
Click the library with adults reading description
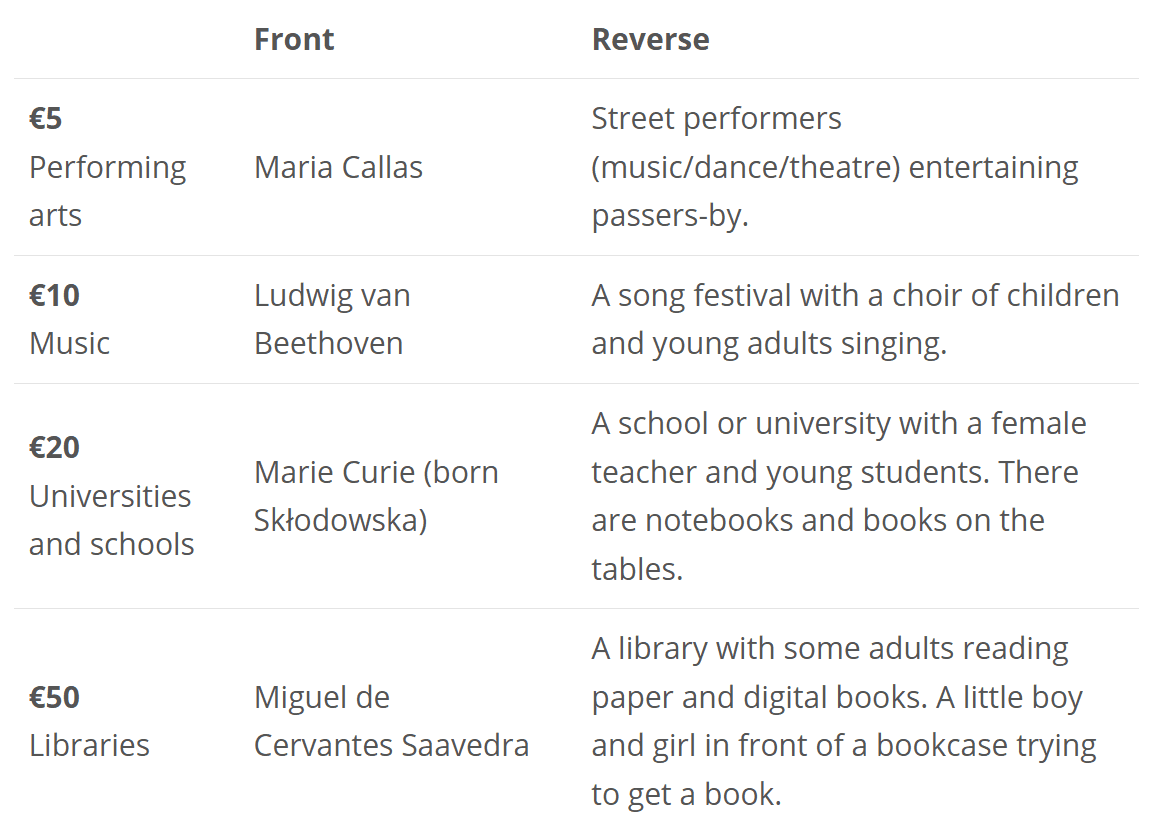pyautogui.click(x=844, y=721)
